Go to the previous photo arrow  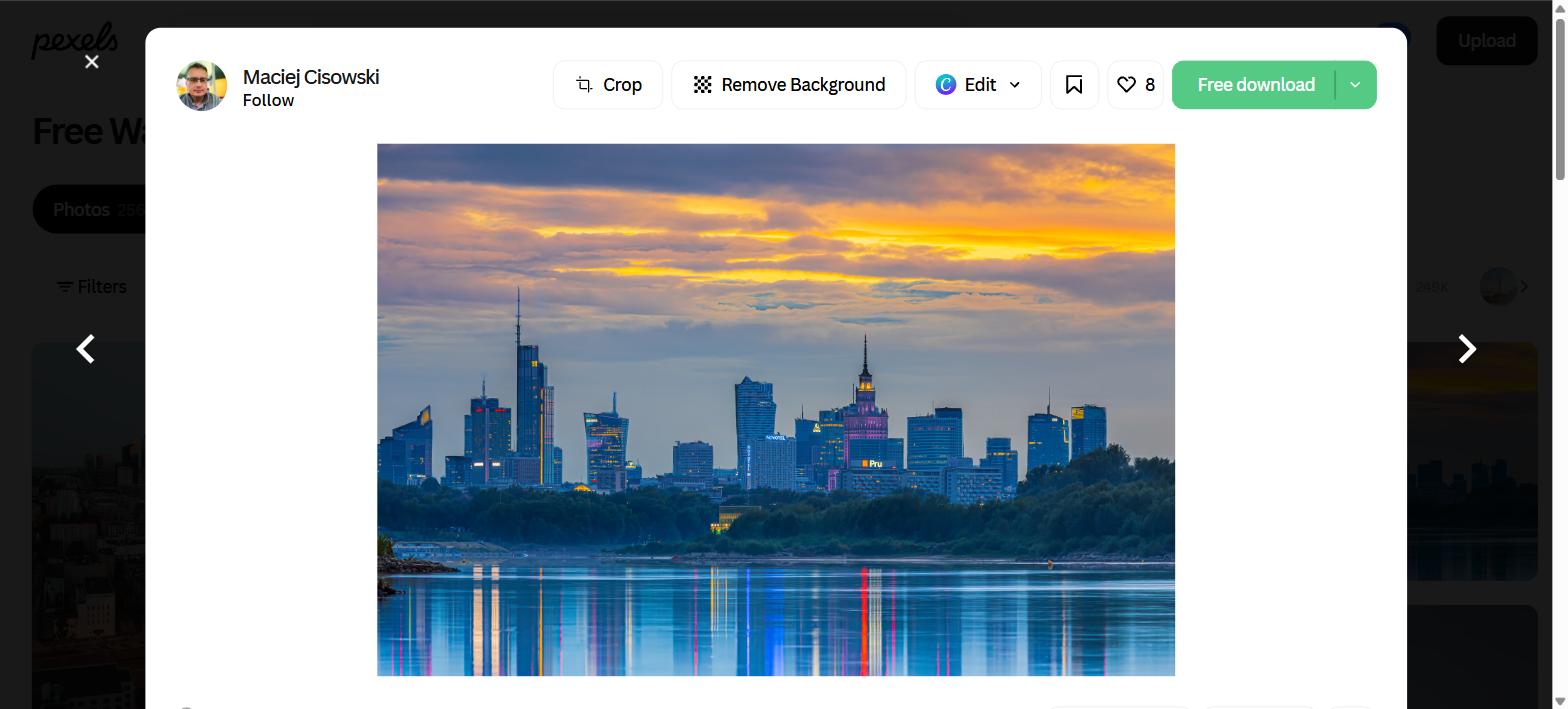coord(86,349)
